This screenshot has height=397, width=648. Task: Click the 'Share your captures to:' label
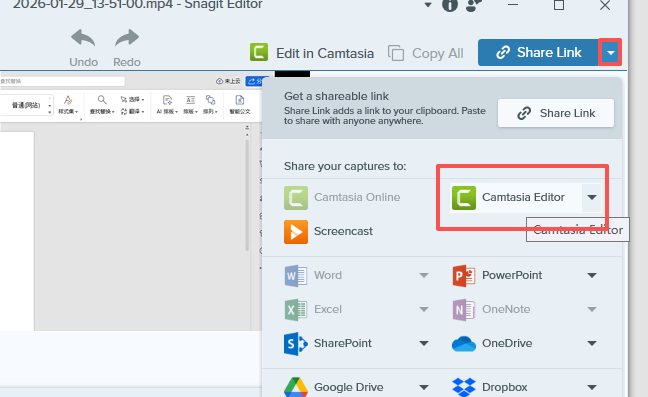345,166
